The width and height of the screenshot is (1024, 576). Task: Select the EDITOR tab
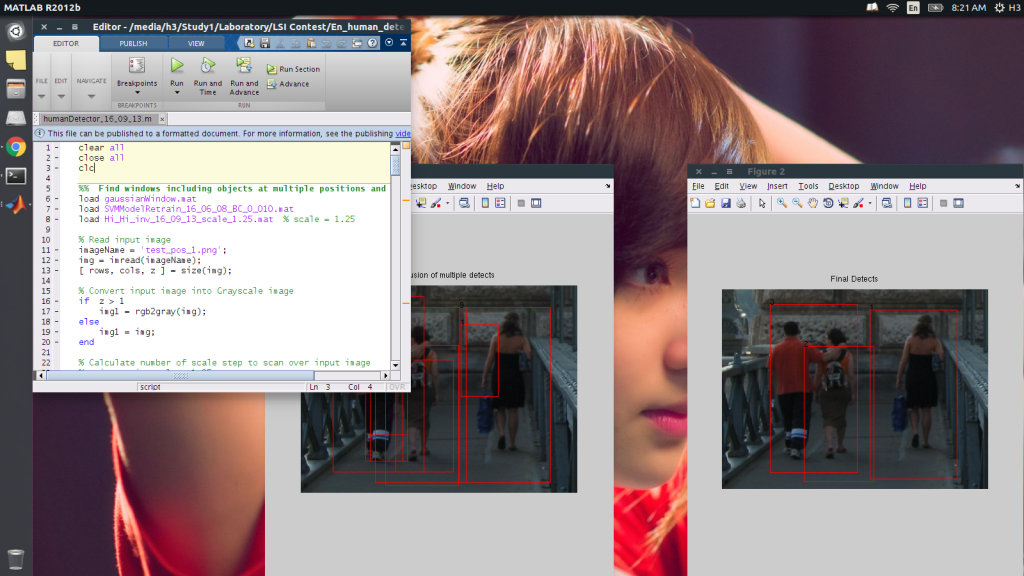point(66,44)
